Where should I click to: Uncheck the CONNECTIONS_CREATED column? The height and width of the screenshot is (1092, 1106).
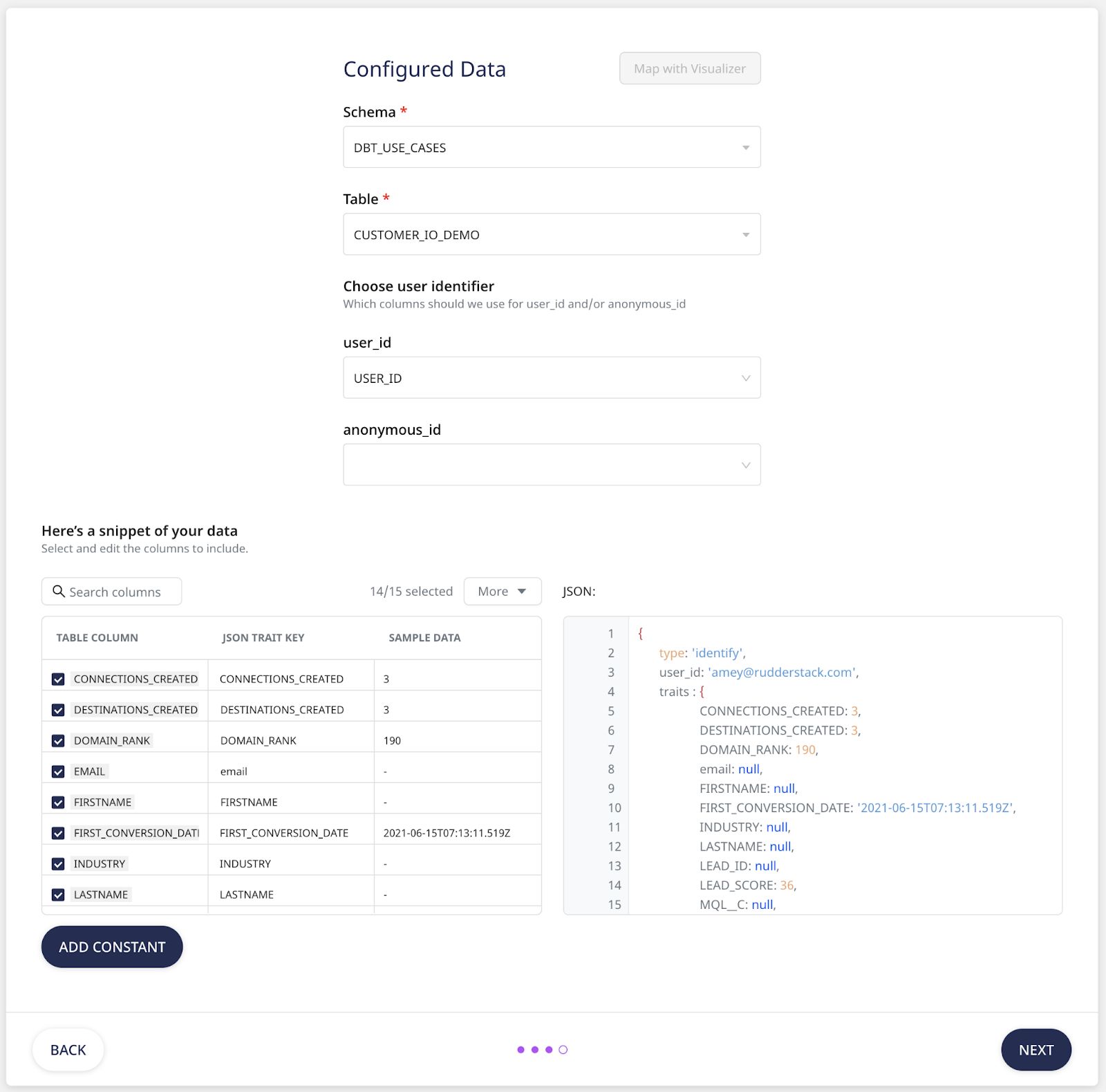pyautogui.click(x=57, y=678)
